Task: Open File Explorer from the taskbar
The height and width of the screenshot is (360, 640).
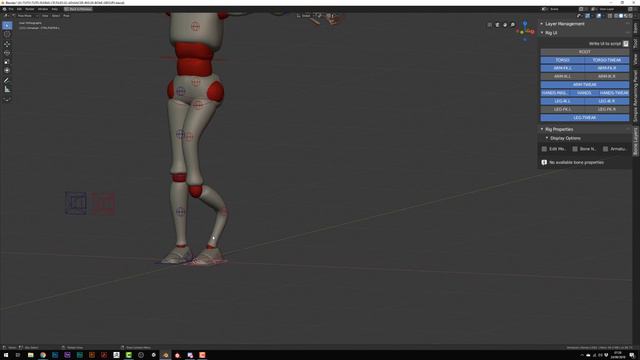Action: (31, 355)
